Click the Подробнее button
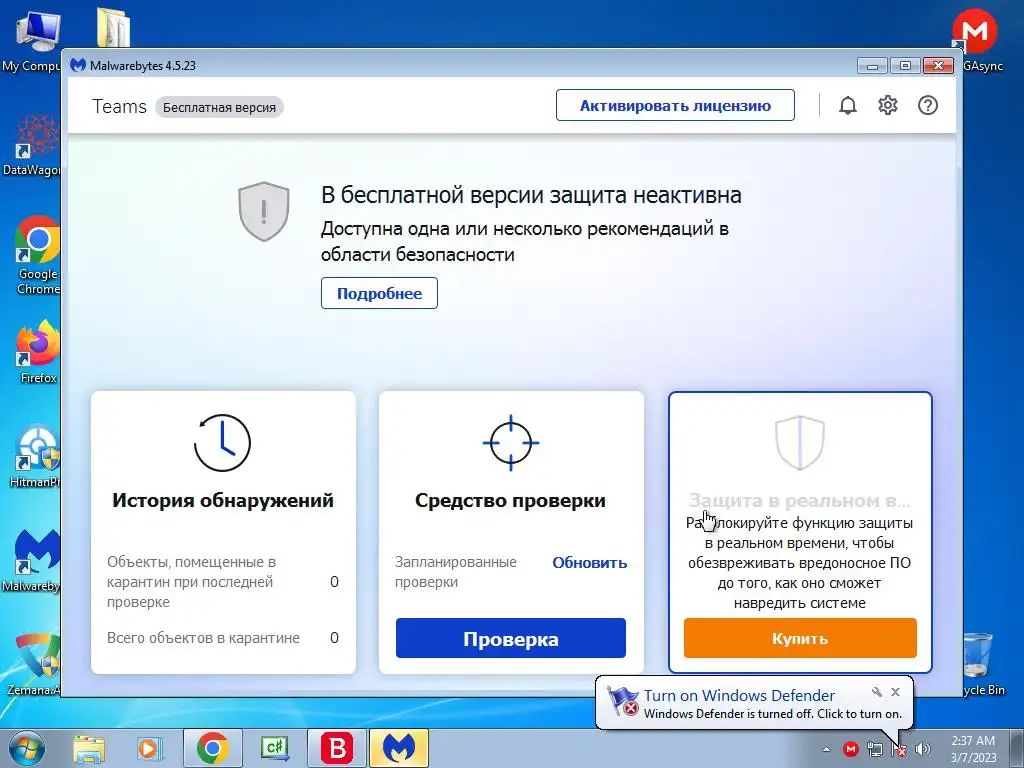Screen dimensions: 1024x768 click(379, 293)
